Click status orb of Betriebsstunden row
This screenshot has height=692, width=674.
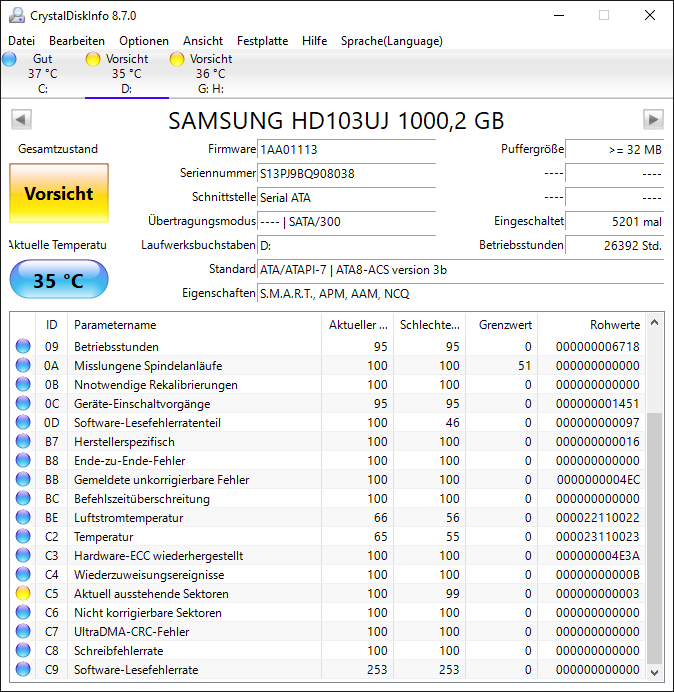point(23,346)
